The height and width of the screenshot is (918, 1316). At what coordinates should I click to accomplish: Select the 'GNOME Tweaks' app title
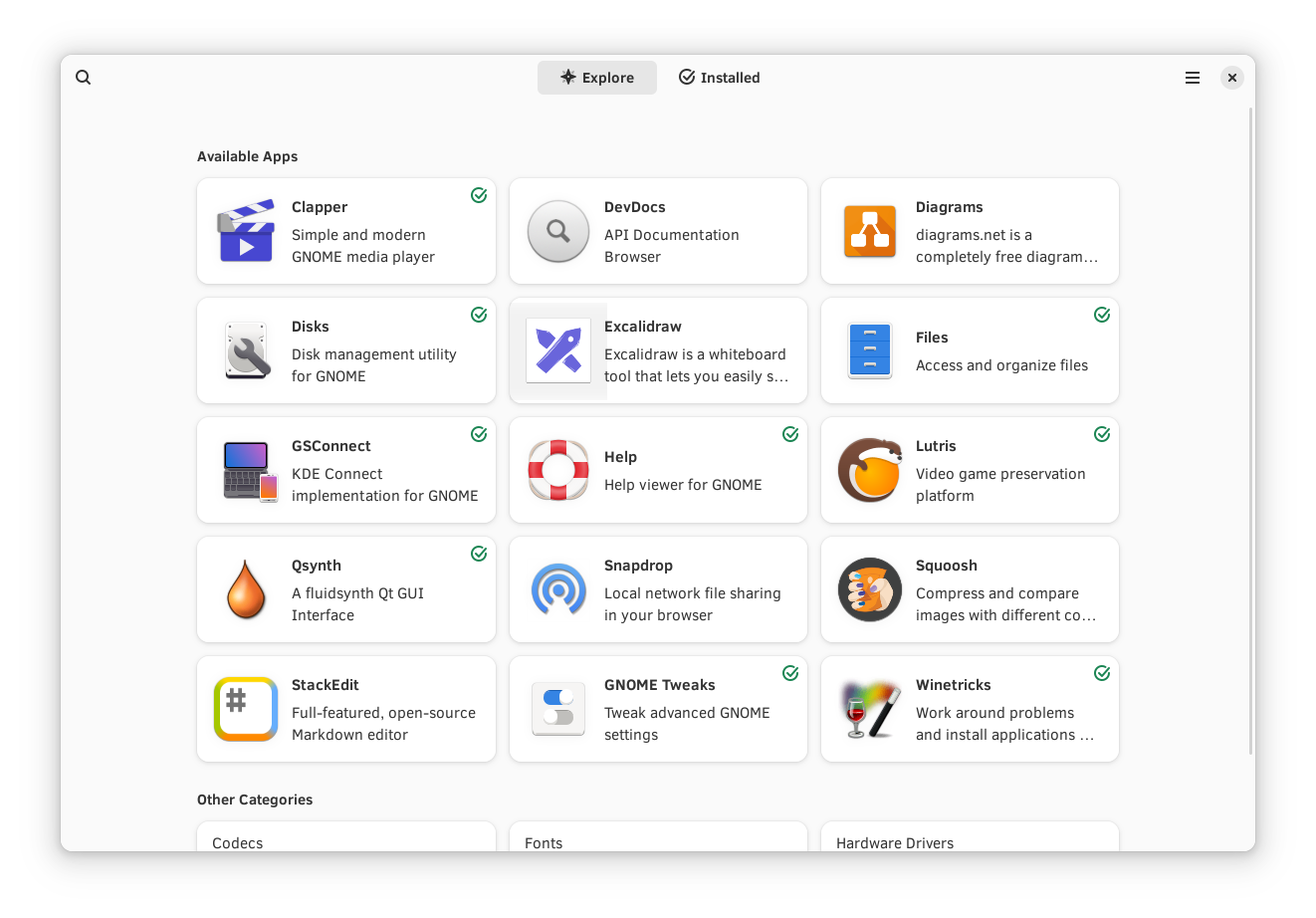point(660,685)
